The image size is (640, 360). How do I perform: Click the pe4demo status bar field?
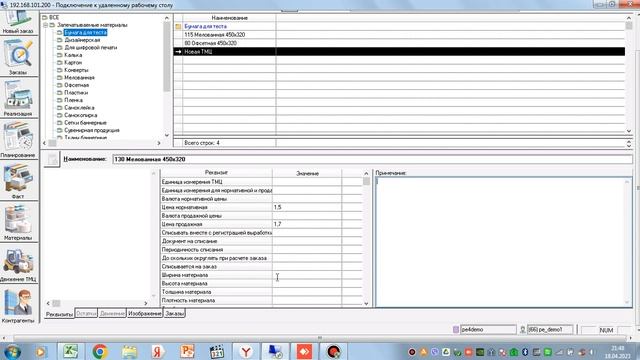pos(488,329)
